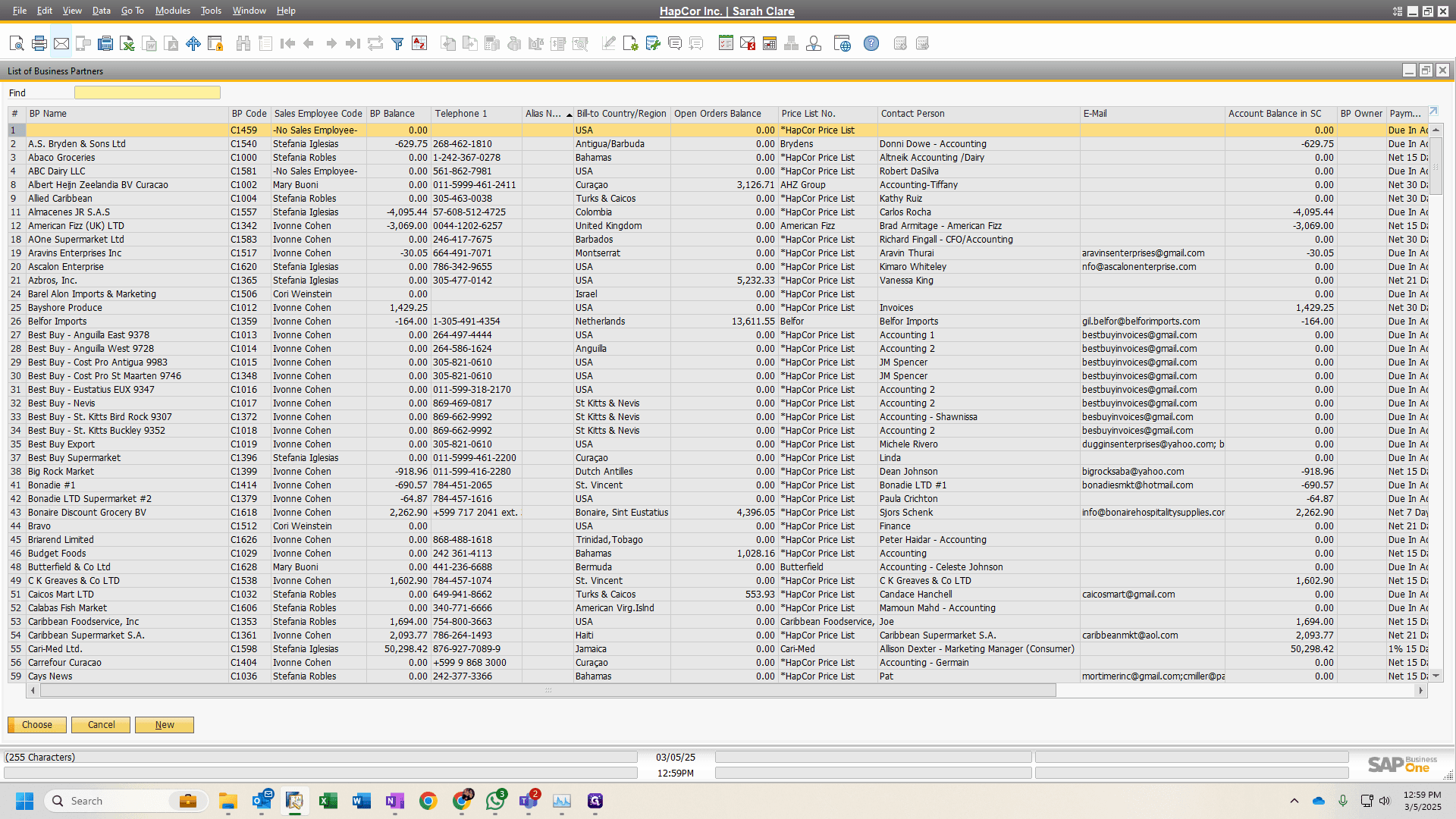Viewport: 1456px width, 819px height.
Task: Click the Cancel button
Action: coord(101,725)
